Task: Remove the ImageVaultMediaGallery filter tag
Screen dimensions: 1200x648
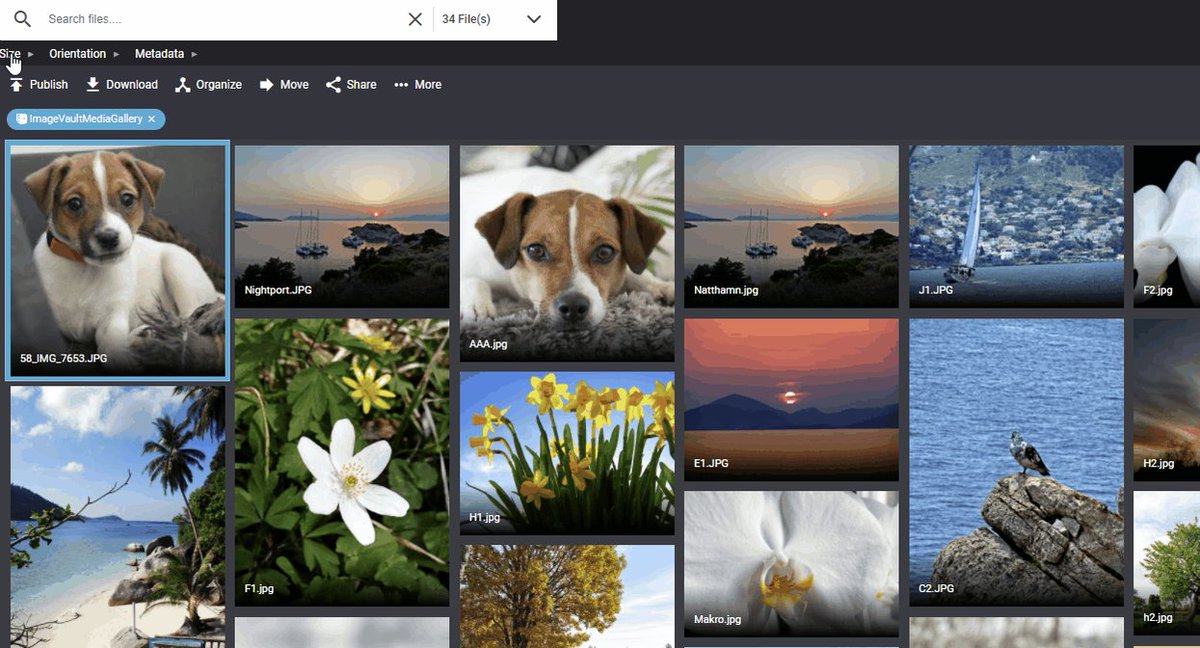Action: [x=151, y=119]
